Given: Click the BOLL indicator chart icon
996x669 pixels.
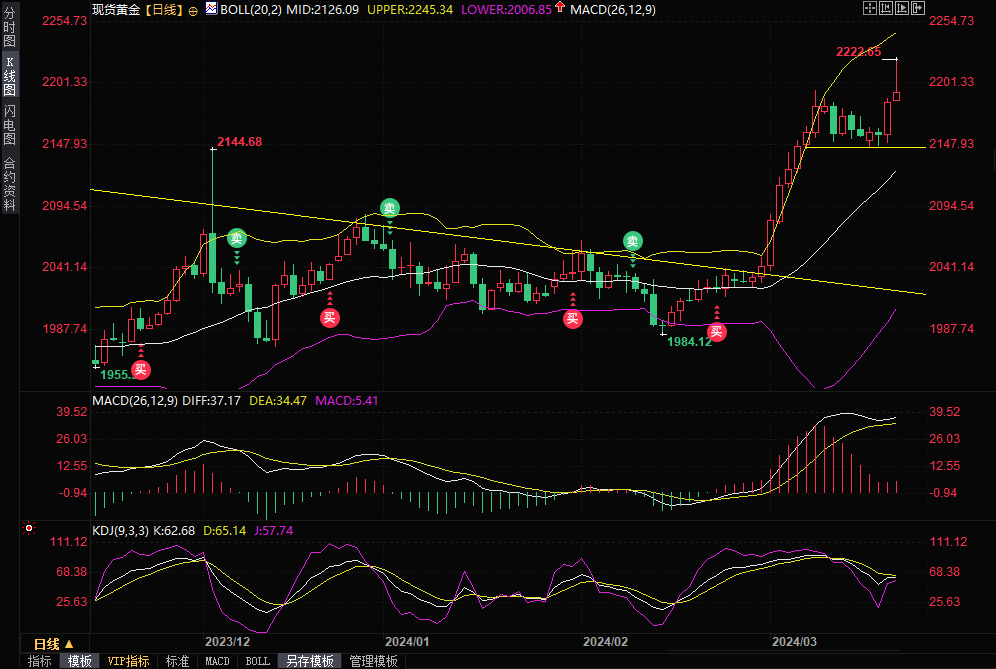Looking at the screenshot, I should pyautogui.click(x=210, y=9).
